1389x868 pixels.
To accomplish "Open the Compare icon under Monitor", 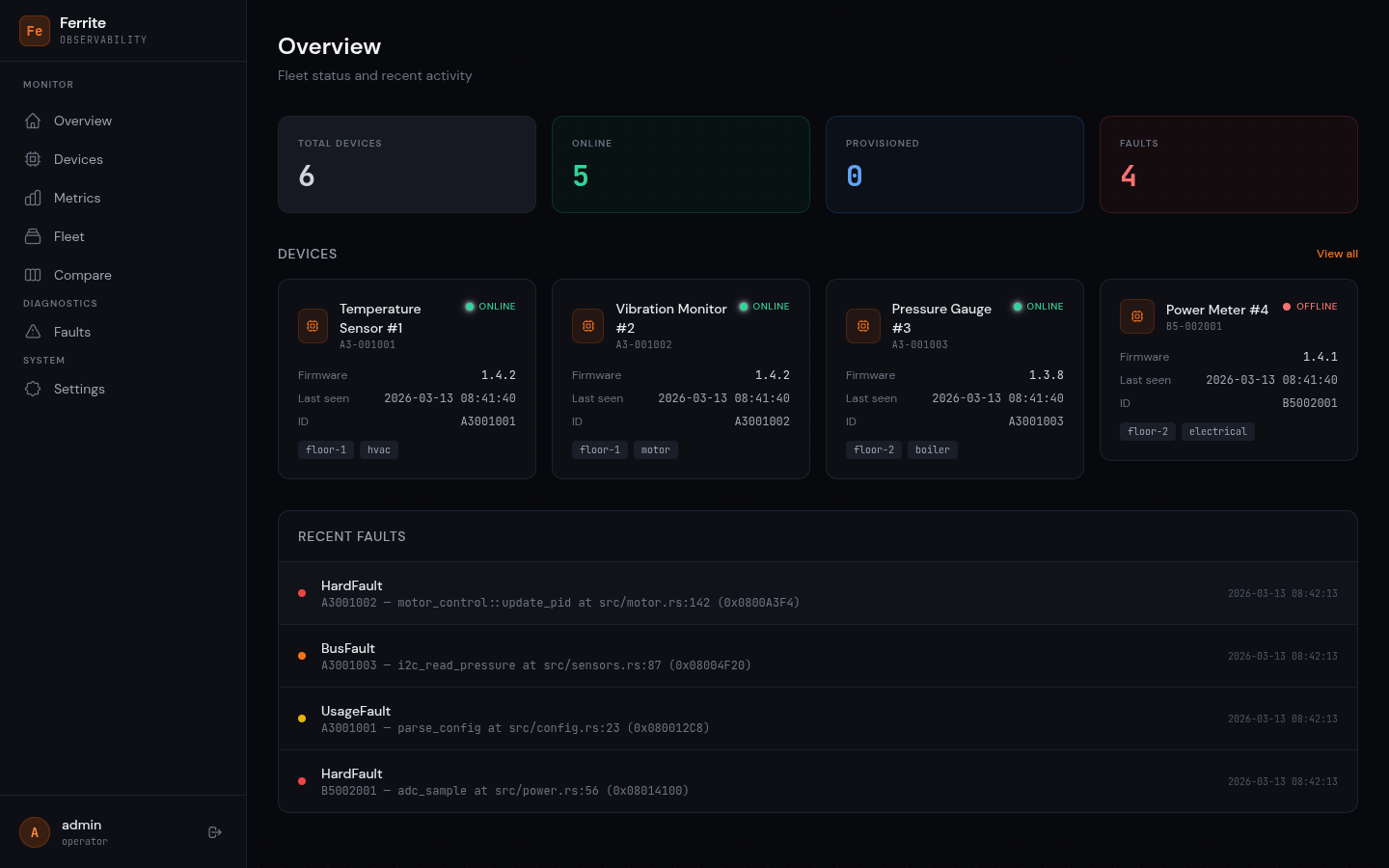I will (x=34, y=275).
